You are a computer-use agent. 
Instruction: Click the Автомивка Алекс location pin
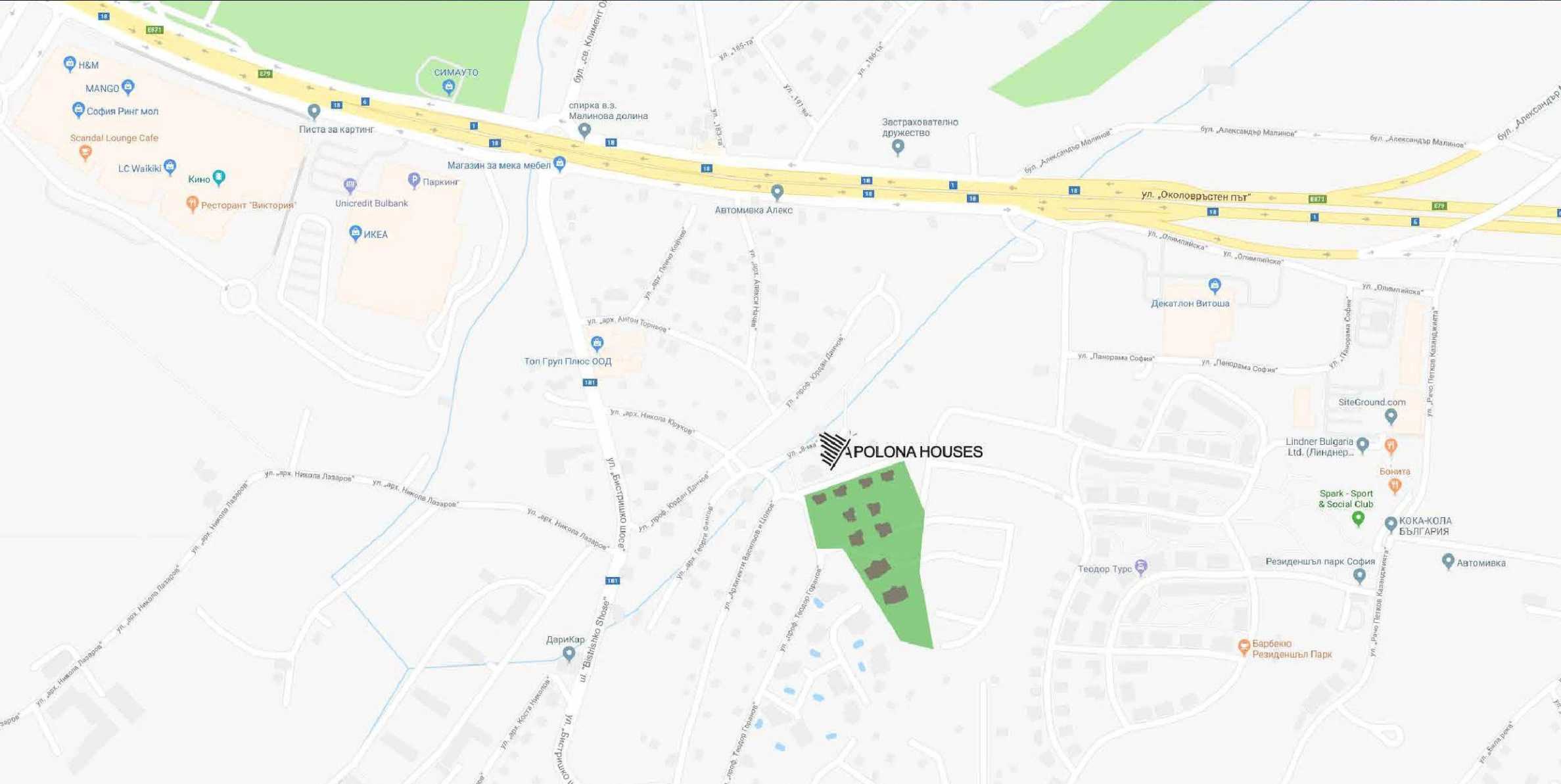pyautogui.click(x=778, y=192)
